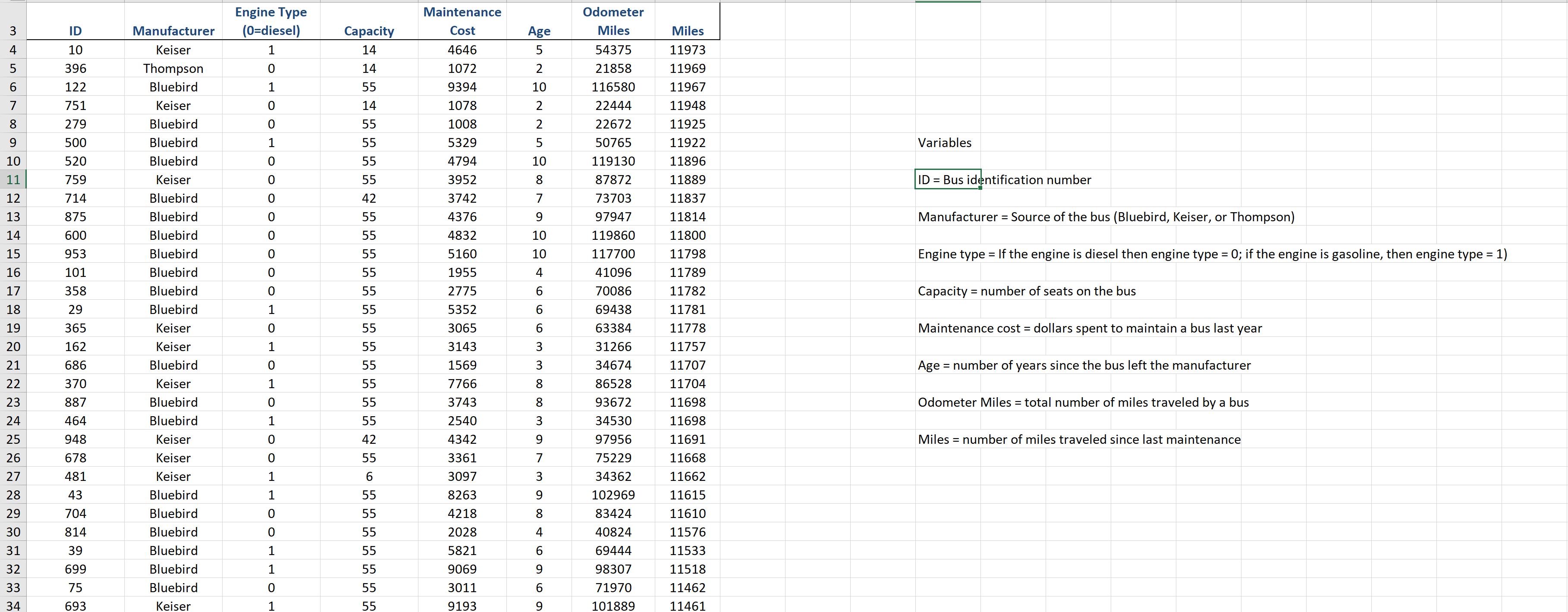Click the Age = number of years cell
1568x612 pixels.
[1084, 365]
